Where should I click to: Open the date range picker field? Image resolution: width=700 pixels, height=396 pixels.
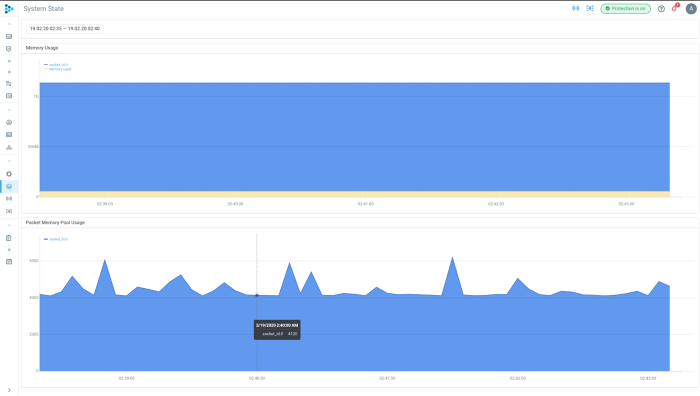65,29
